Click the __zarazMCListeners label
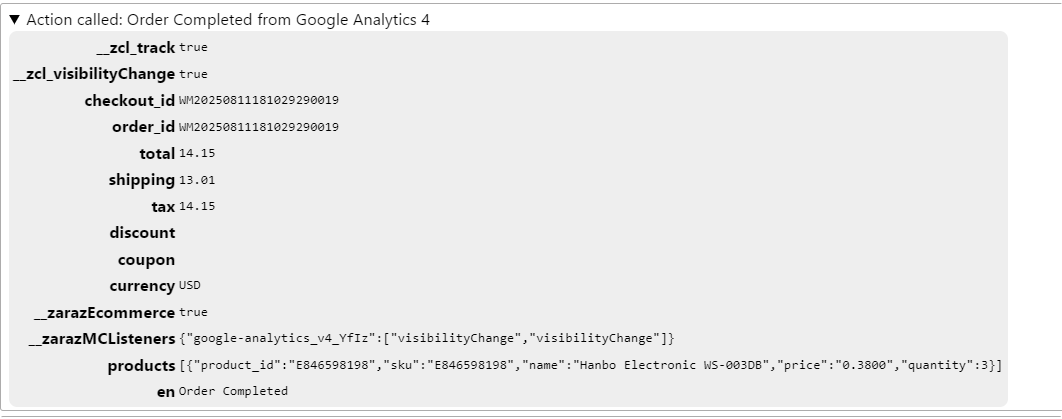 (x=102, y=339)
